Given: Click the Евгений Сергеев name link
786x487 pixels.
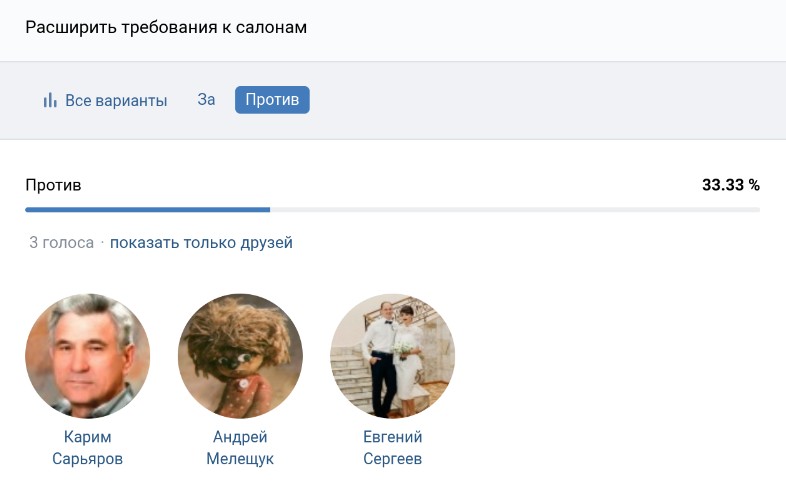Looking at the screenshot, I should click(x=392, y=448).
